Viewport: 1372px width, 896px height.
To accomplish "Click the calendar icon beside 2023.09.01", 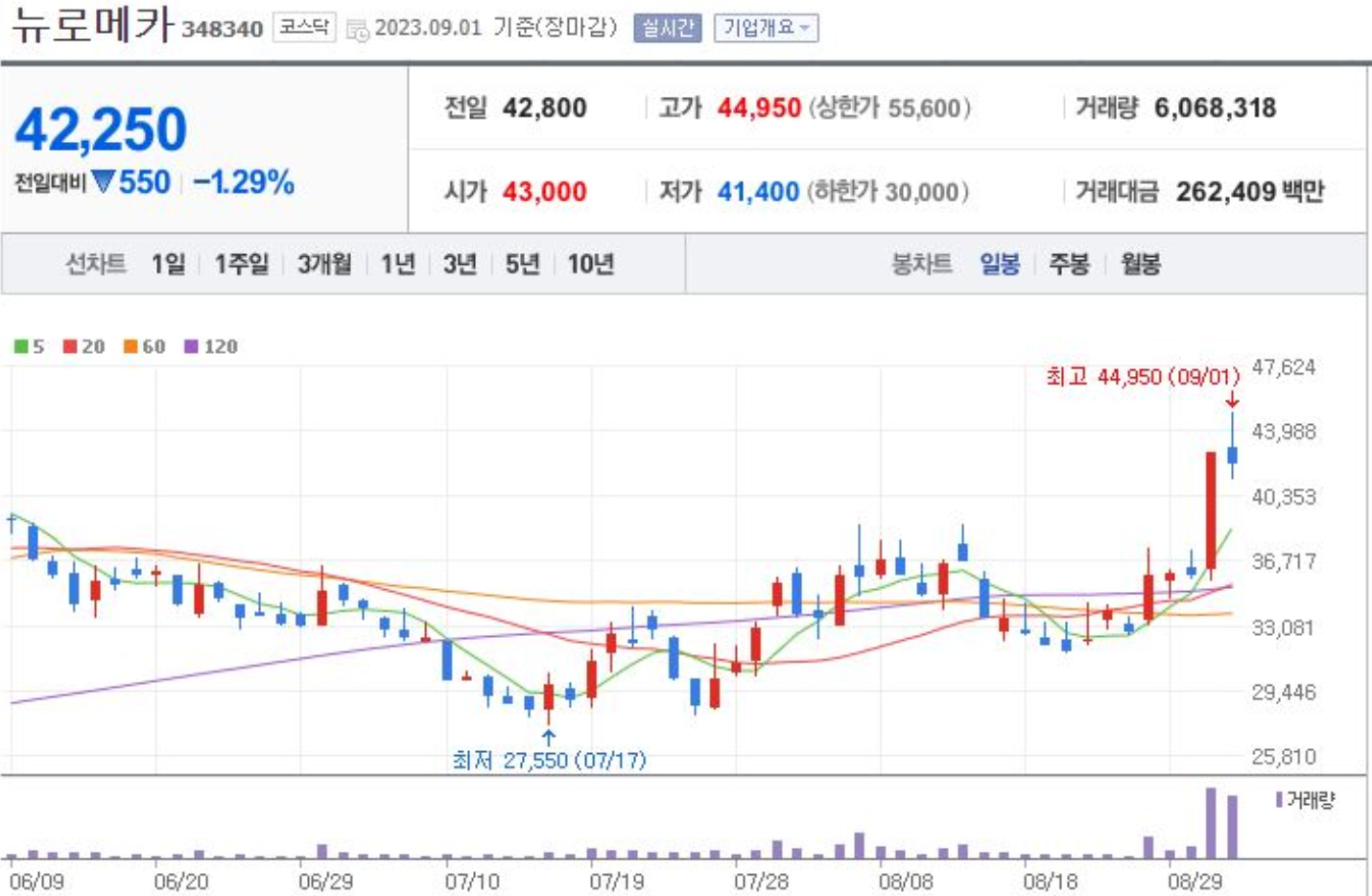I will pyautogui.click(x=357, y=30).
